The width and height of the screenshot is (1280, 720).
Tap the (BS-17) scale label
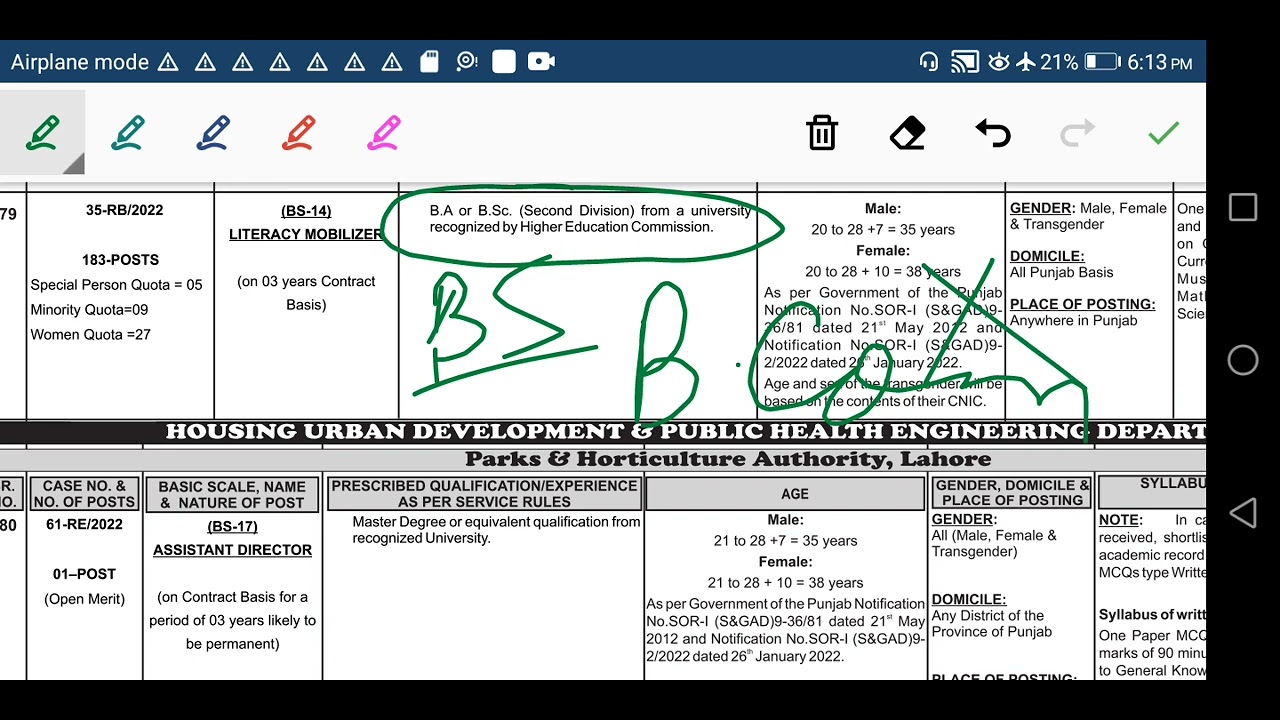point(232,526)
